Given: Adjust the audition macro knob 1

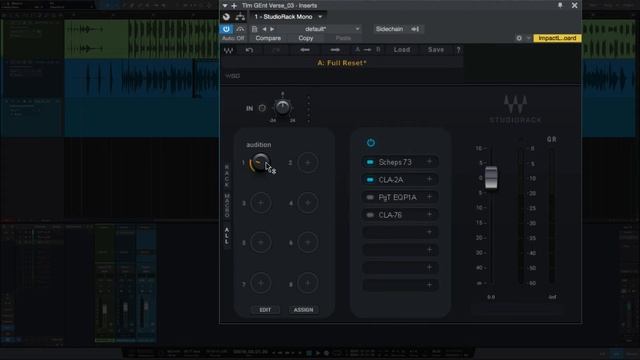Looking at the screenshot, I should point(260,163).
